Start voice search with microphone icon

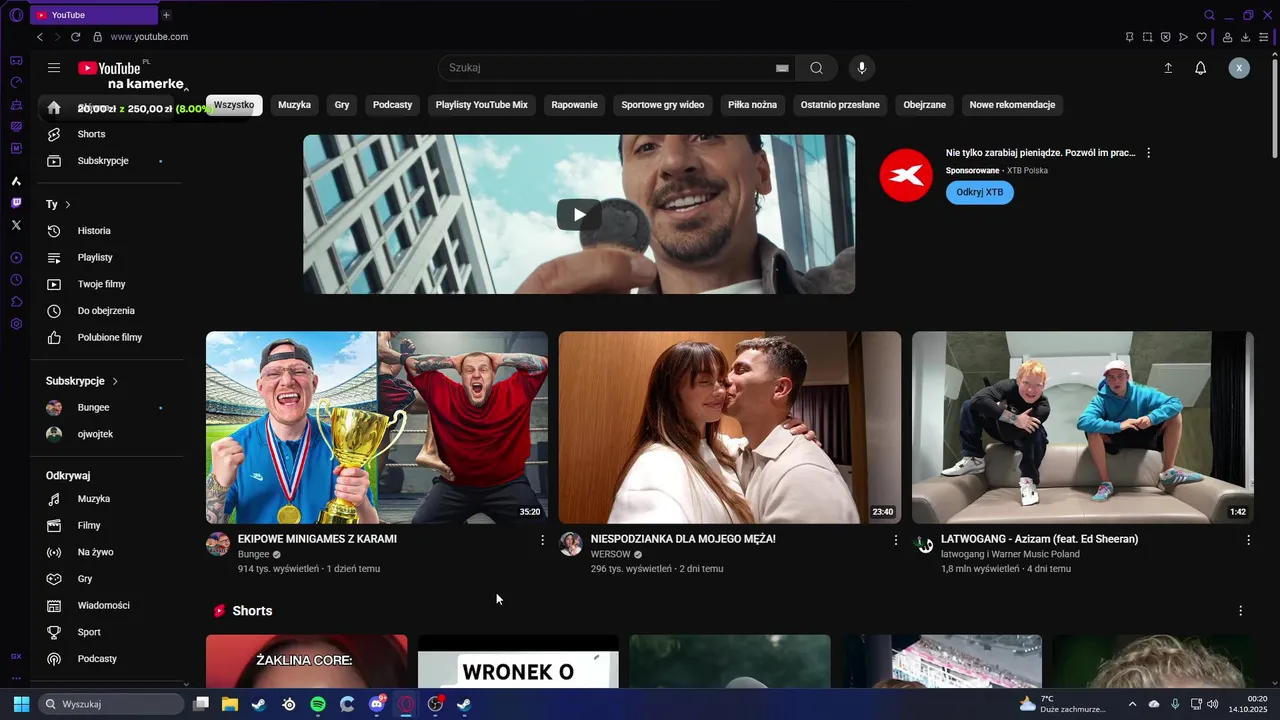[862, 68]
